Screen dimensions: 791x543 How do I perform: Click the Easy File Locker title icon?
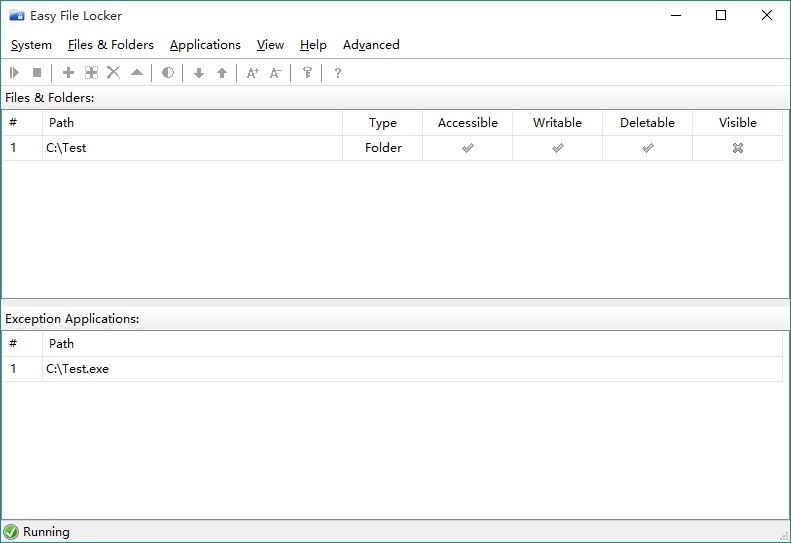17,16
